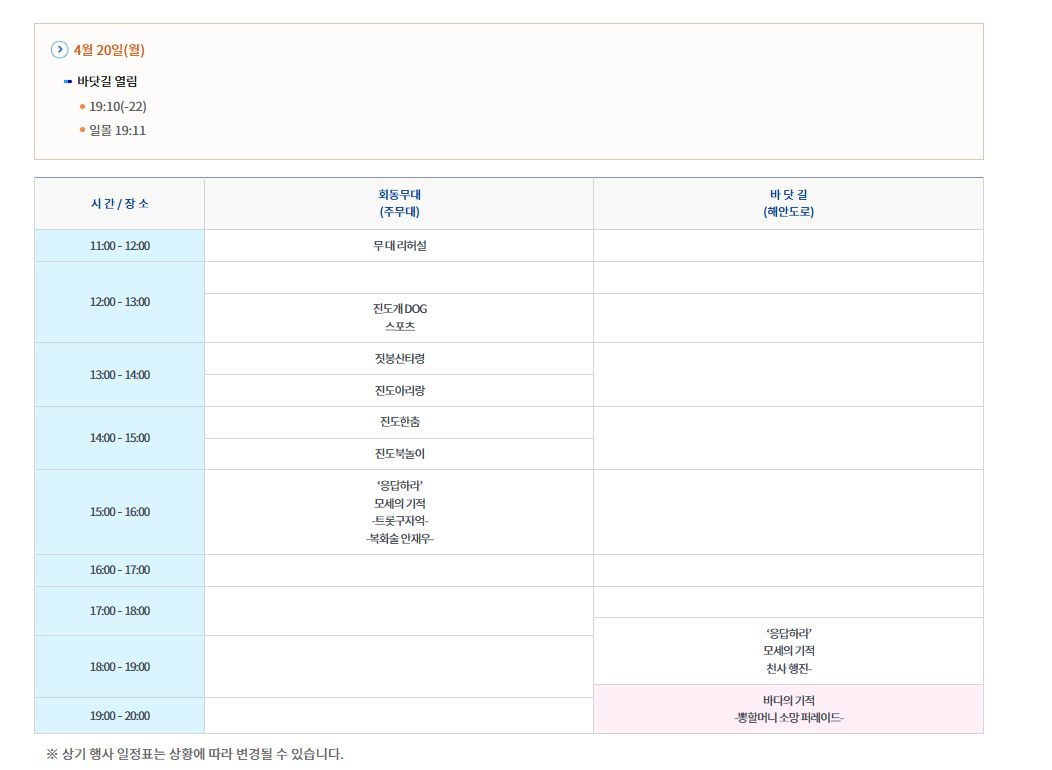This screenshot has width=1052, height=770.
Task: Click the orange bullet beside 일몰 19:11
Action: click(x=84, y=130)
